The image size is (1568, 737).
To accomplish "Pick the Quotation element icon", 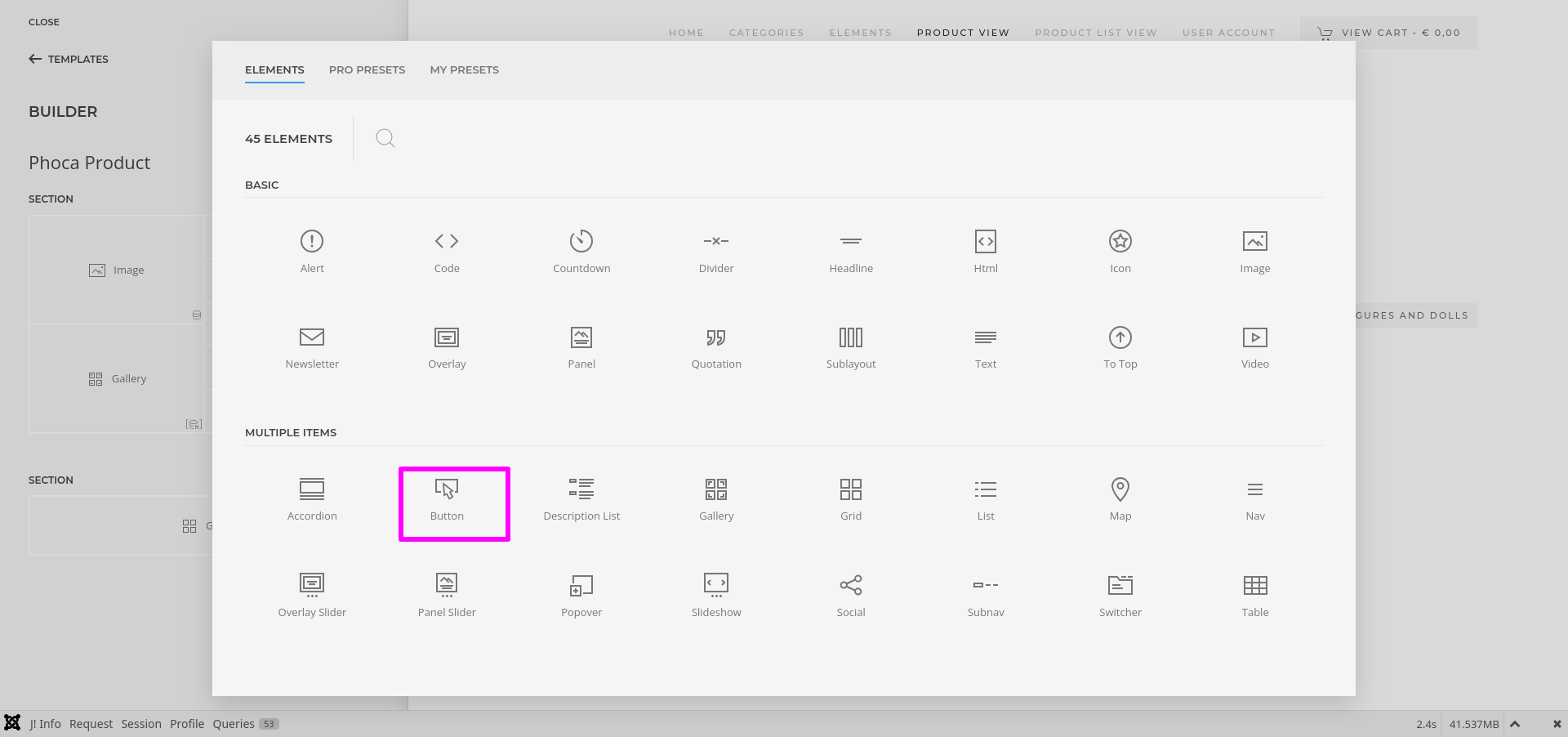I will click(715, 338).
